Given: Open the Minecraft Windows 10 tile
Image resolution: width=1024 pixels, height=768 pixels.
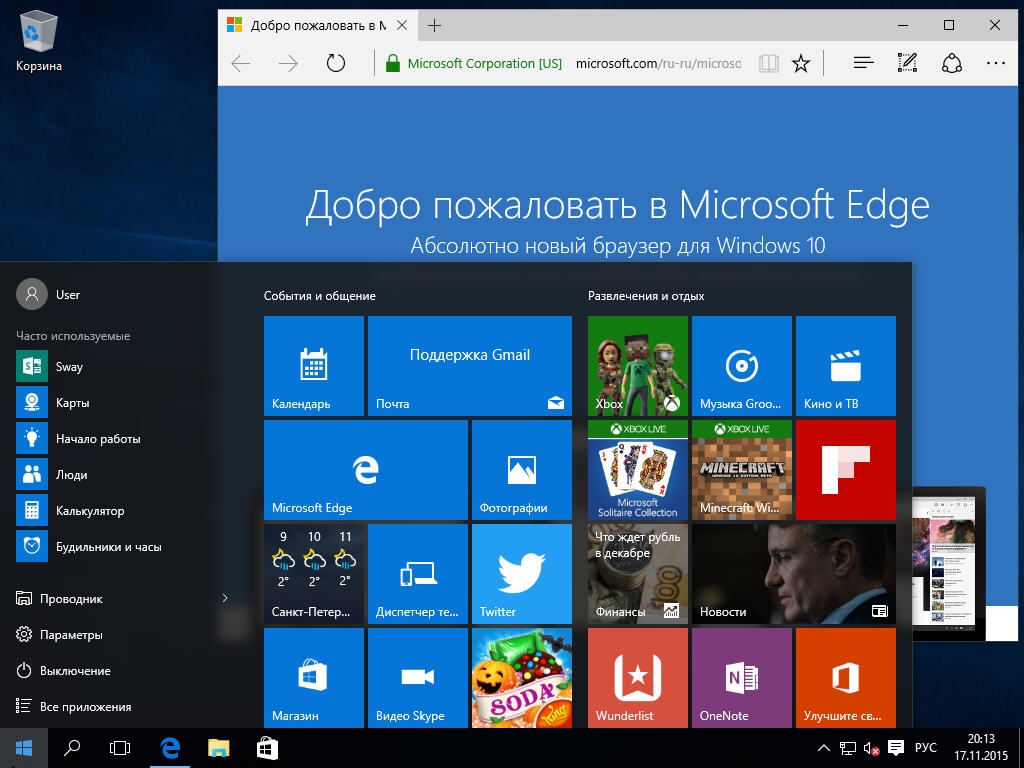Looking at the screenshot, I should click(742, 470).
